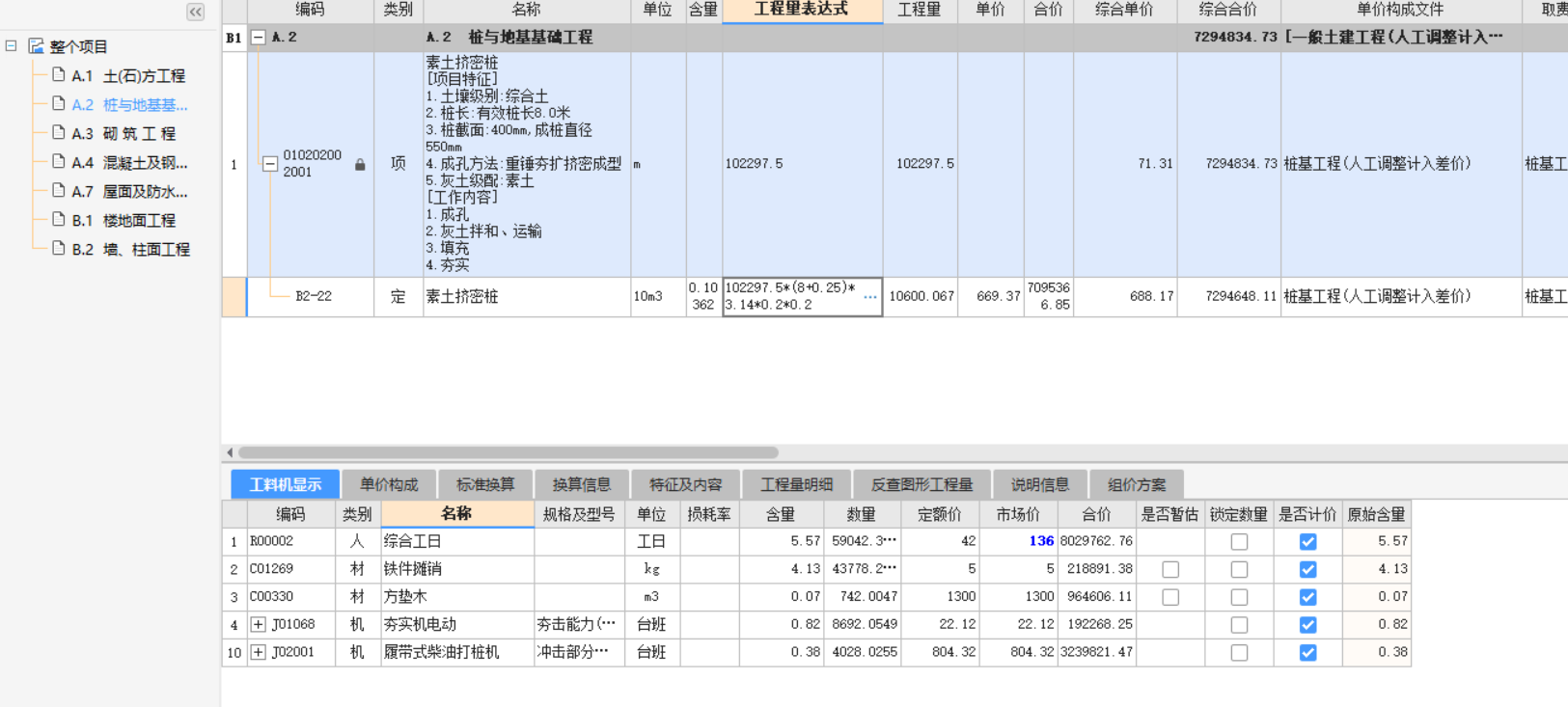The image size is (1568, 707).
Task: Toggle 锁定数量 for 综合工日
Action: coord(1239,542)
